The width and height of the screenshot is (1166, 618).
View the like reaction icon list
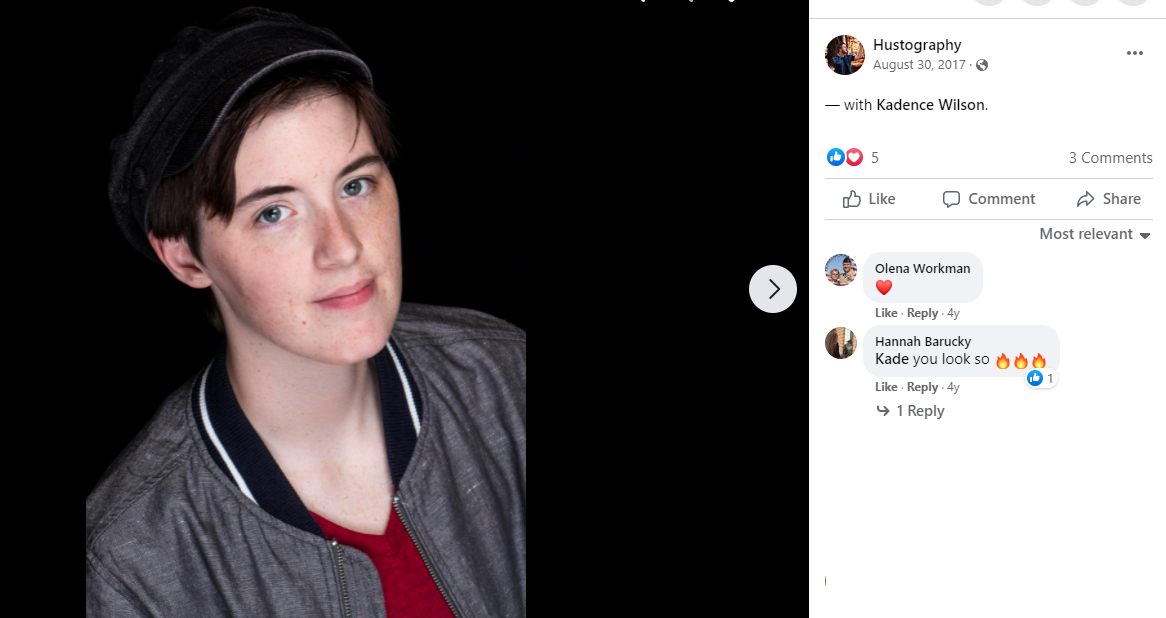pos(836,157)
